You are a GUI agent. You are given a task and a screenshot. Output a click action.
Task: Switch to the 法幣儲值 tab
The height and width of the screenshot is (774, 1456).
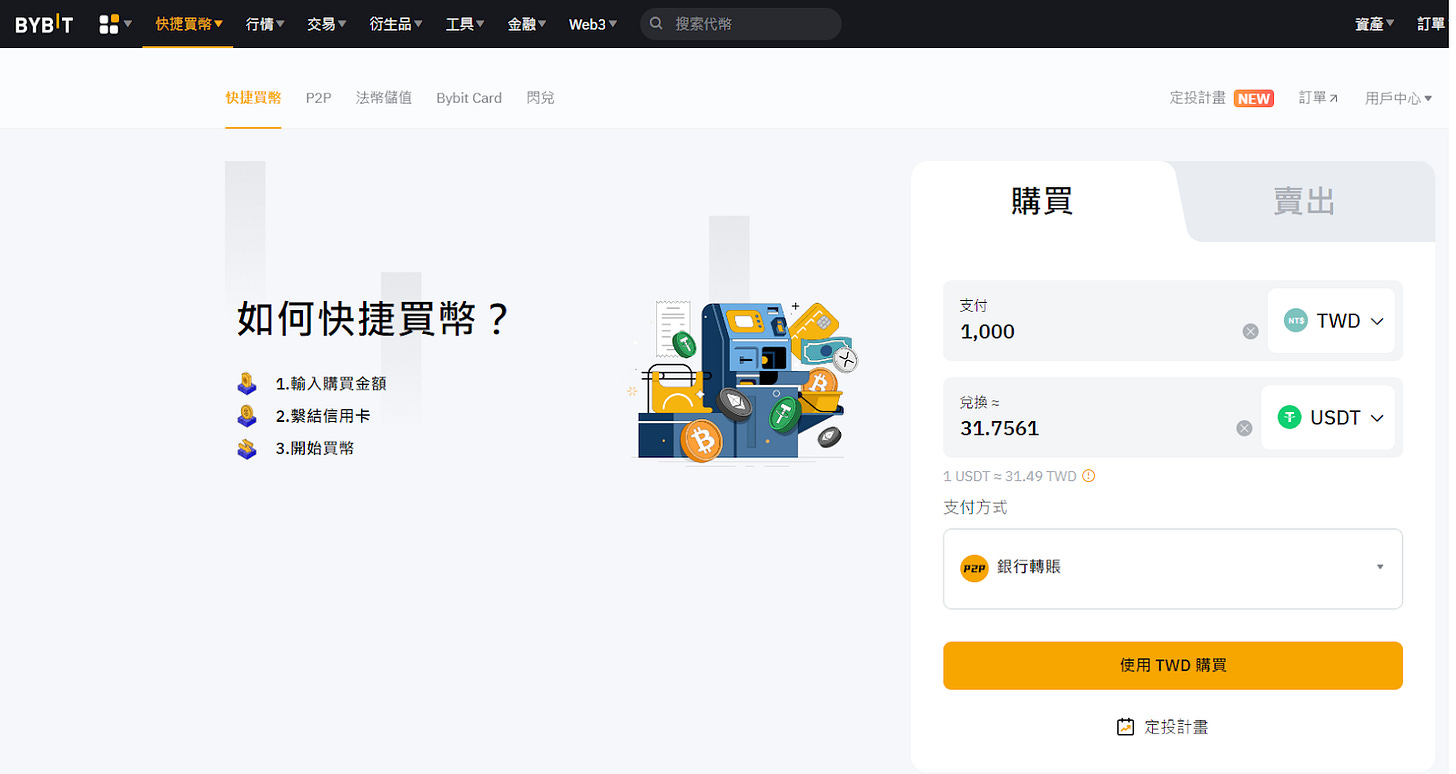[x=384, y=98]
